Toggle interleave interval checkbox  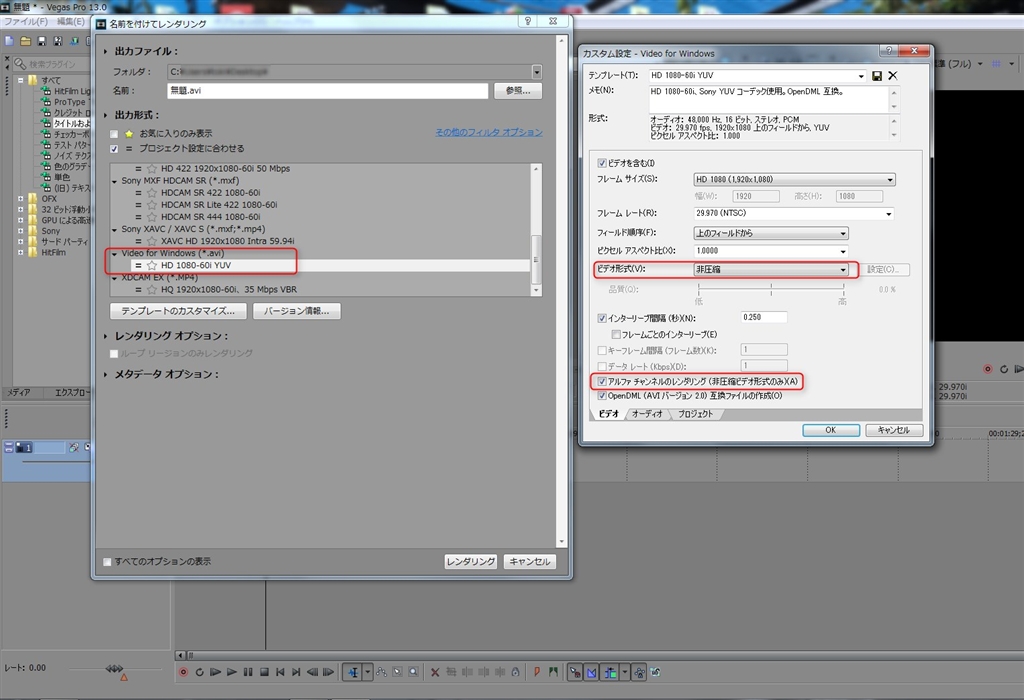coord(601,319)
